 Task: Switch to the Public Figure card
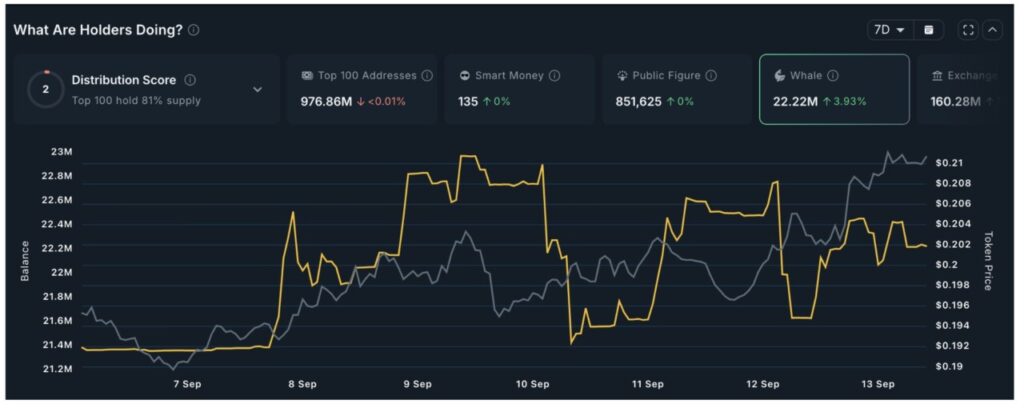coord(677,89)
